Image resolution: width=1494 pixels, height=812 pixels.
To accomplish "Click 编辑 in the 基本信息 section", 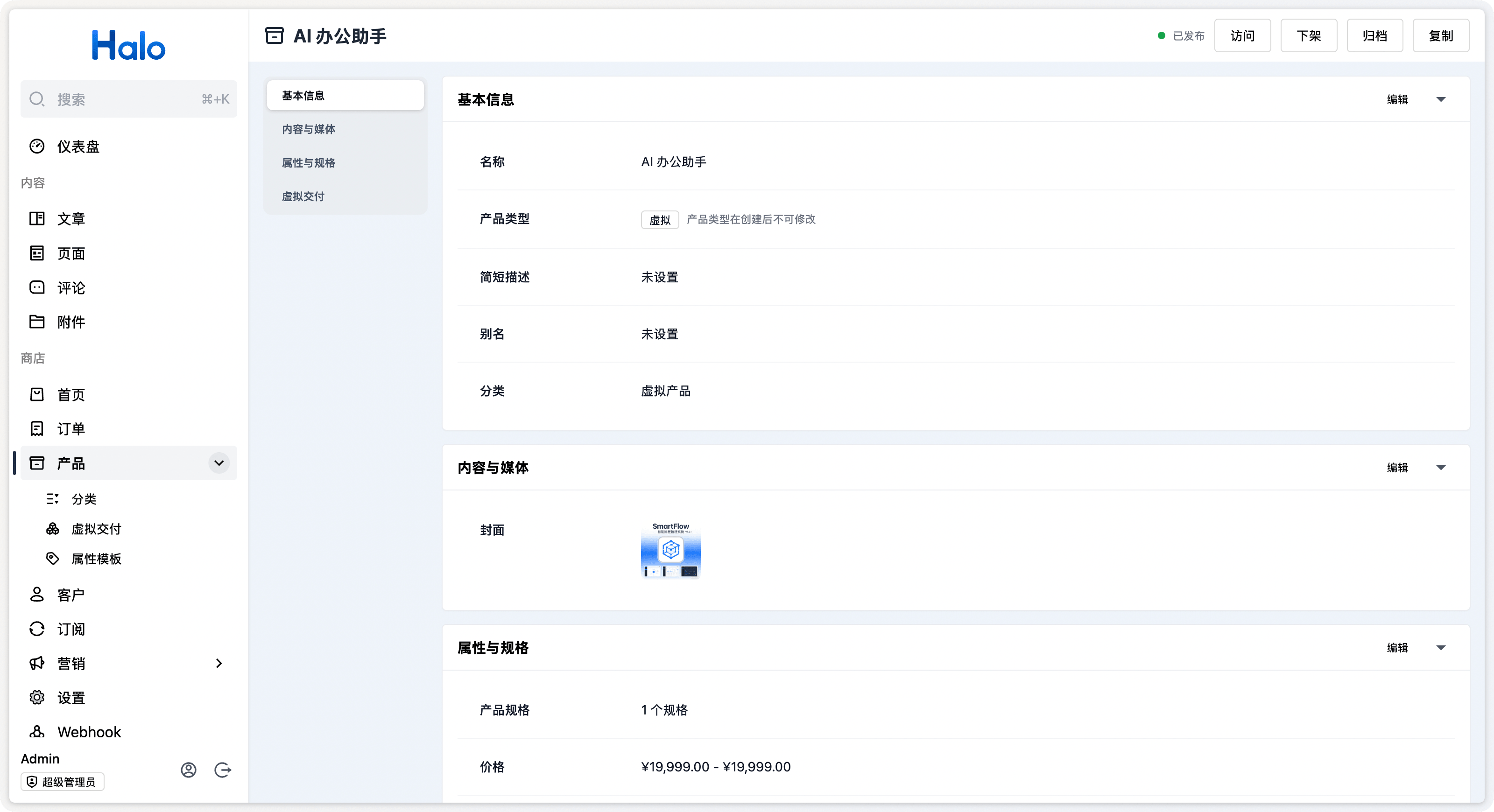I will (1397, 99).
